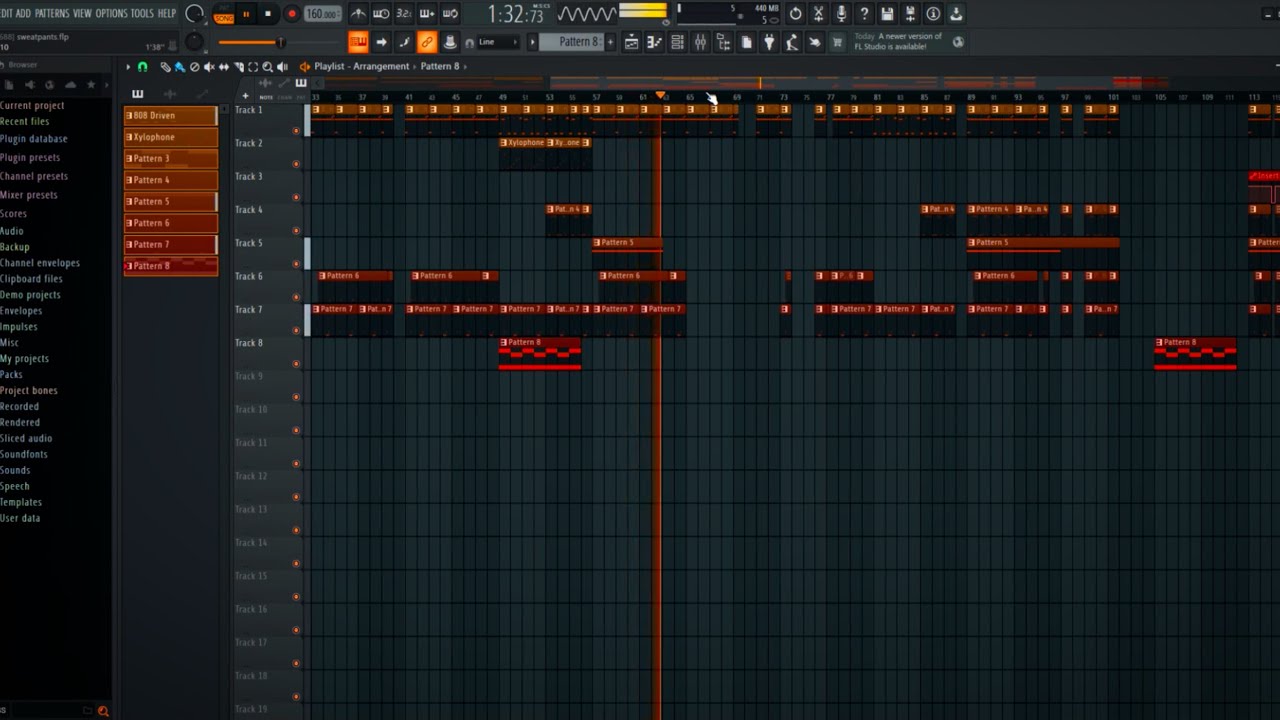Open the playlist options menu arrow
The image size is (1280, 720).
point(128,67)
